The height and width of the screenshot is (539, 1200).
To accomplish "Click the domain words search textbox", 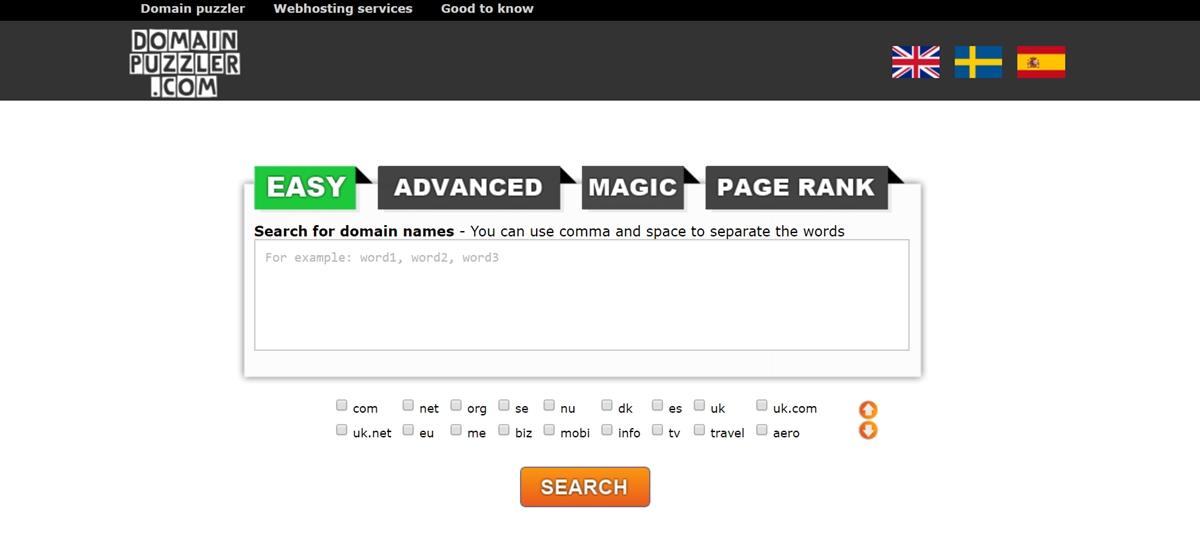I will tap(582, 295).
